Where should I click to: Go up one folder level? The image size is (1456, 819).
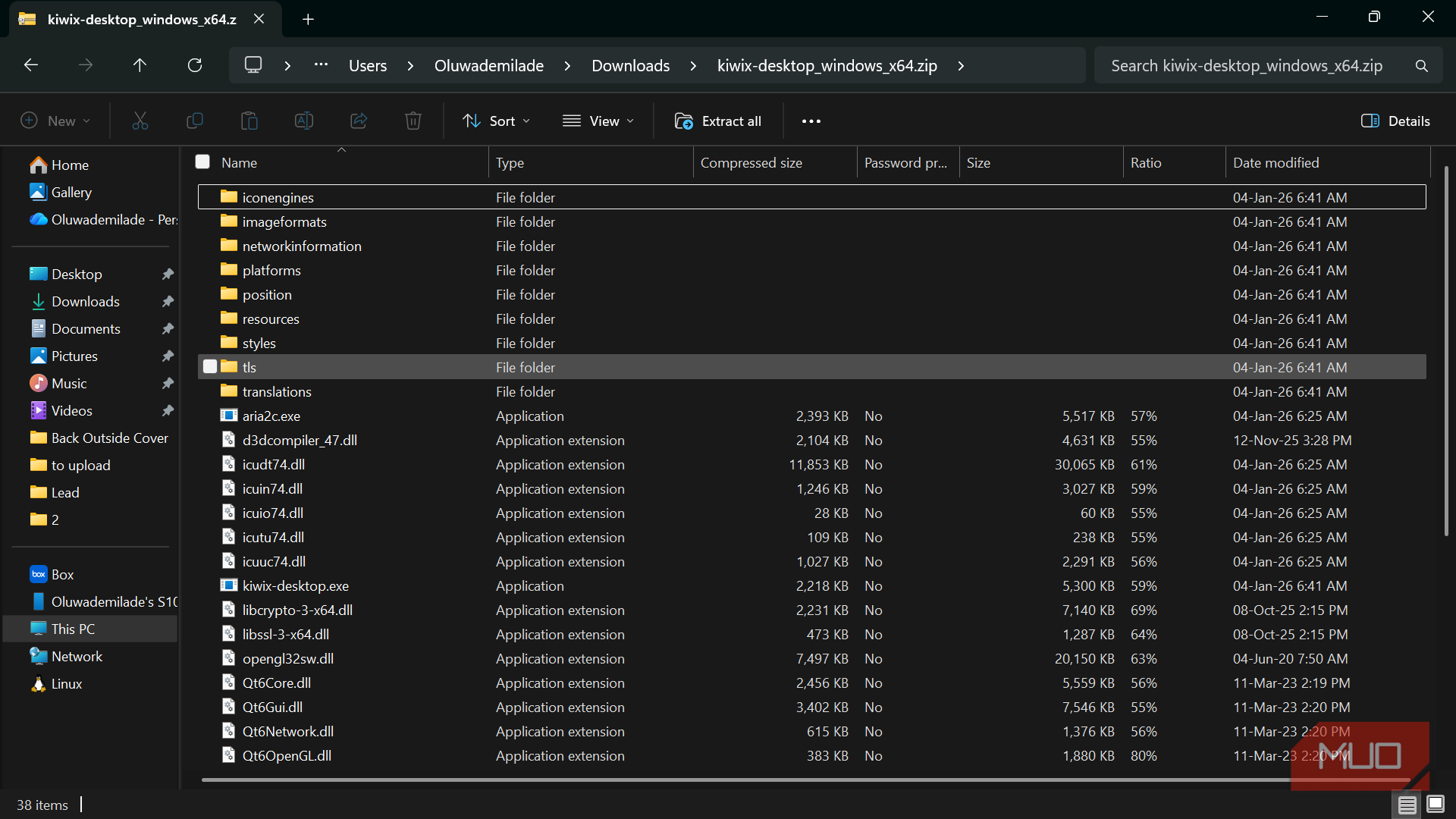tap(140, 65)
